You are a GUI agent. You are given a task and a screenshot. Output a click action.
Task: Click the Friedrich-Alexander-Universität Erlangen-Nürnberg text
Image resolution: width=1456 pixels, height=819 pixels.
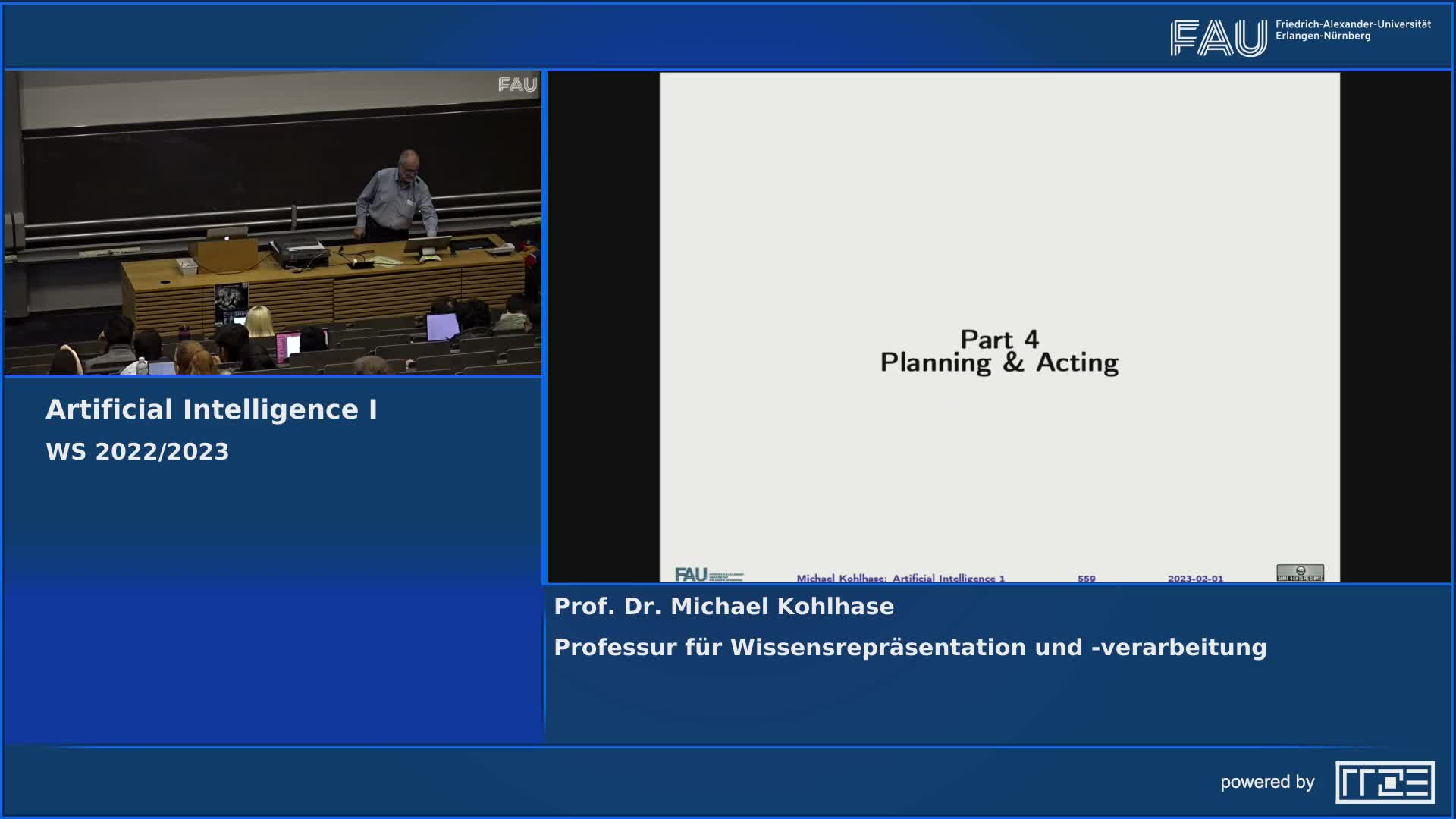pyautogui.click(x=1353, y=30)
